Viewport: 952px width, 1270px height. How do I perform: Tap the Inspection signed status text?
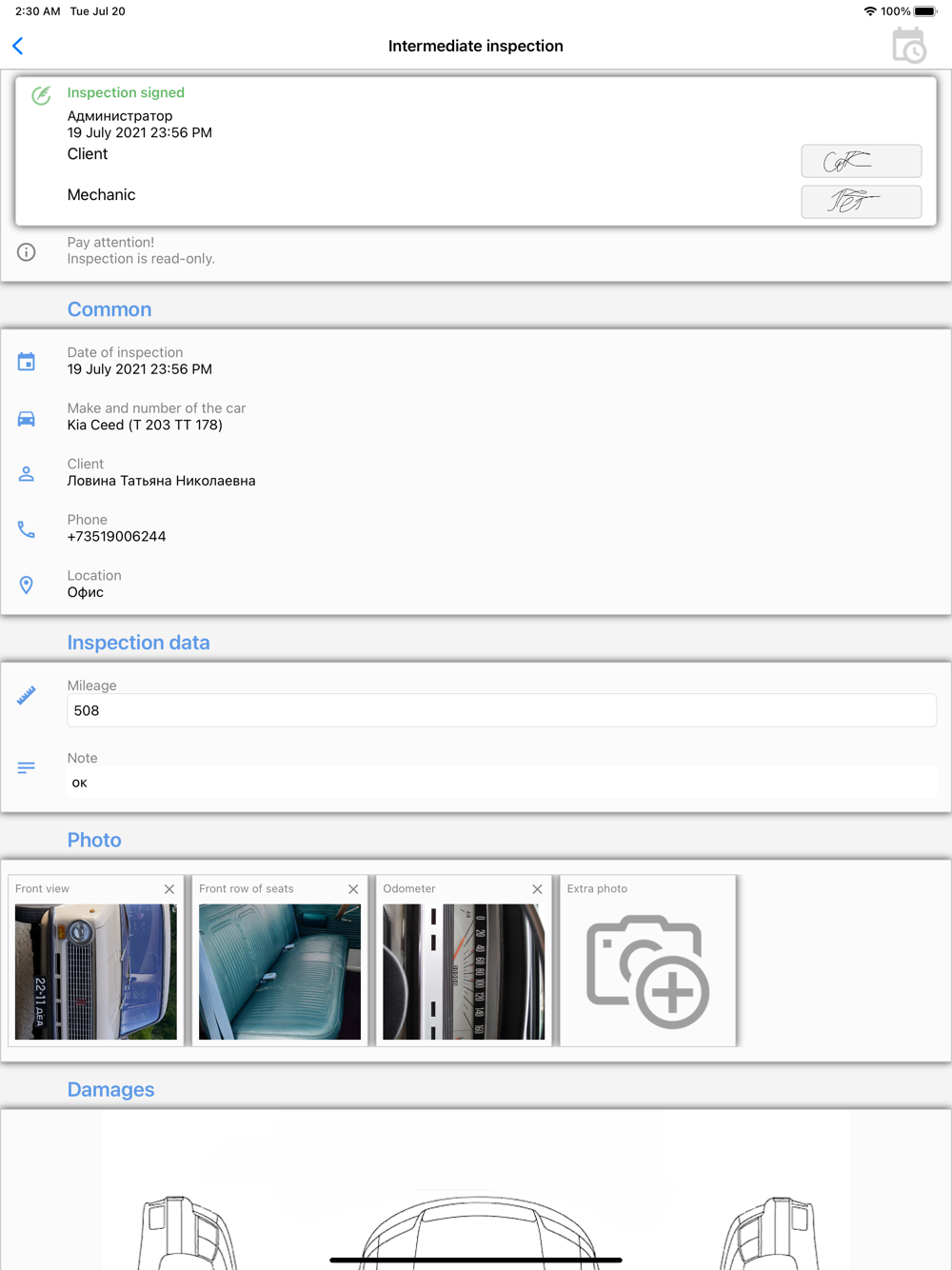tap(126, 92)
